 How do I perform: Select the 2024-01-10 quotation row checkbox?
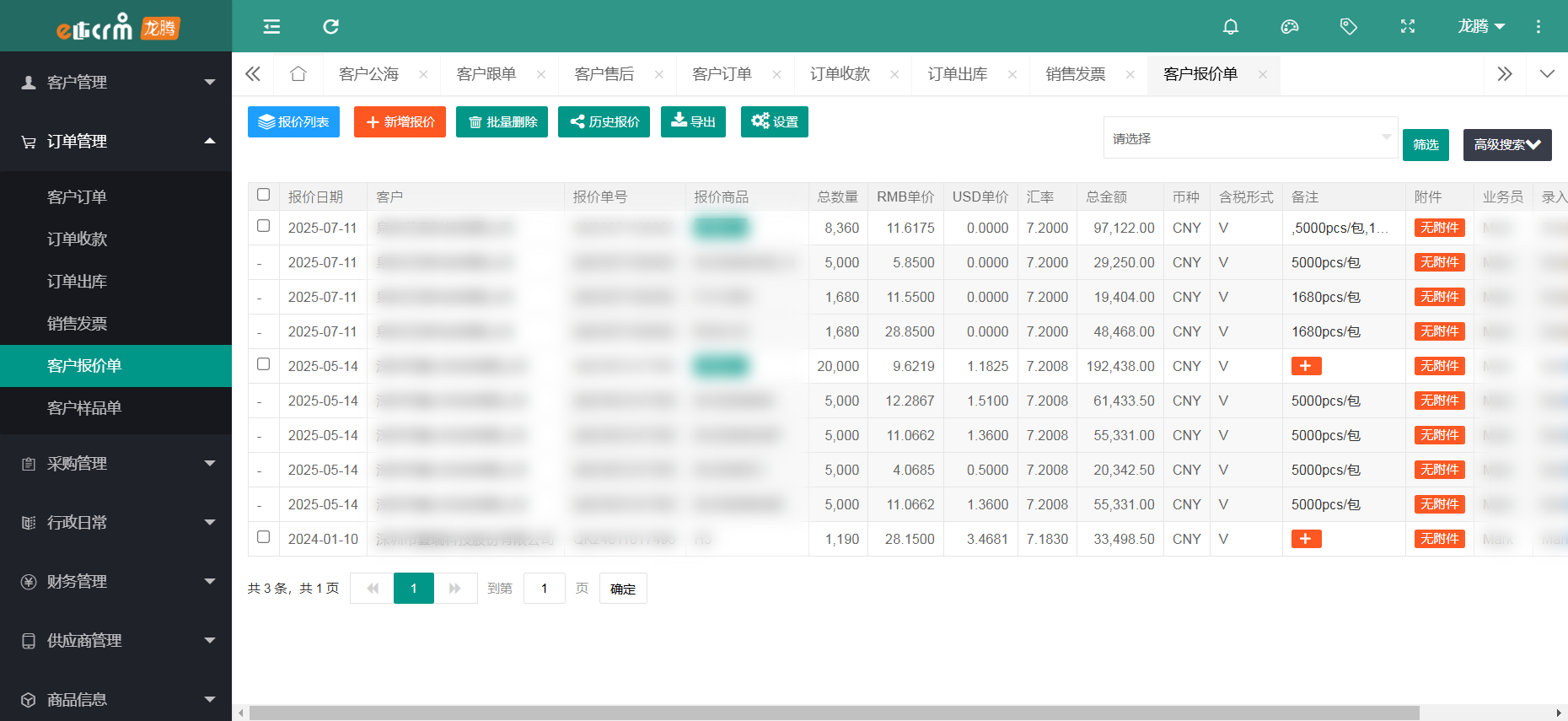click(x=263, y=537)
